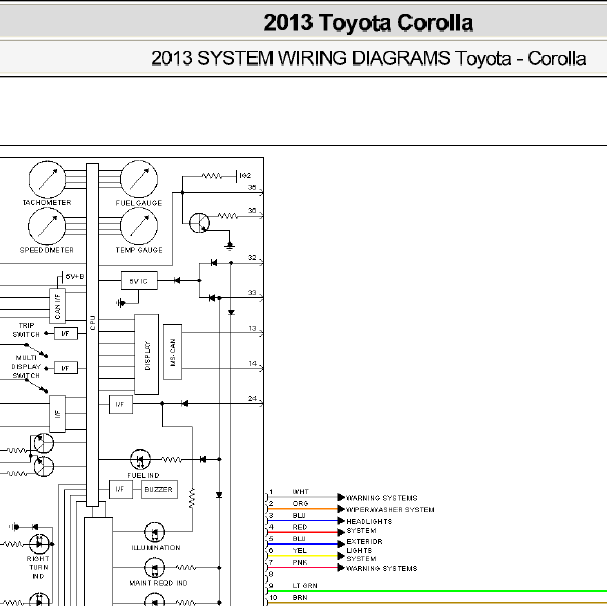607x606 pixels.
Task: Click the IG2 label
Action: coord(245,176)
